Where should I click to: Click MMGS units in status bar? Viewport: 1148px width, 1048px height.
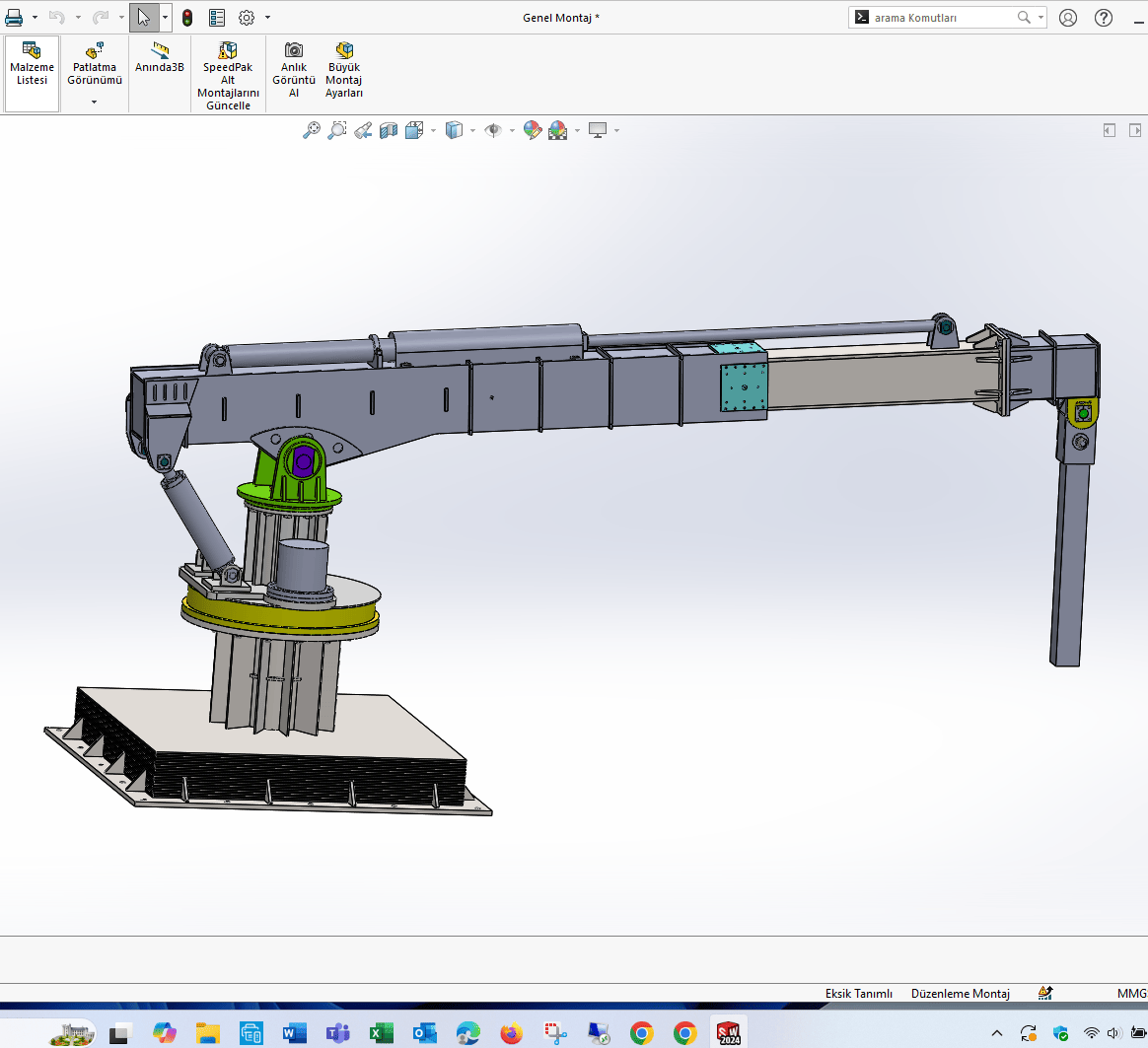[x=1130, y=994]
